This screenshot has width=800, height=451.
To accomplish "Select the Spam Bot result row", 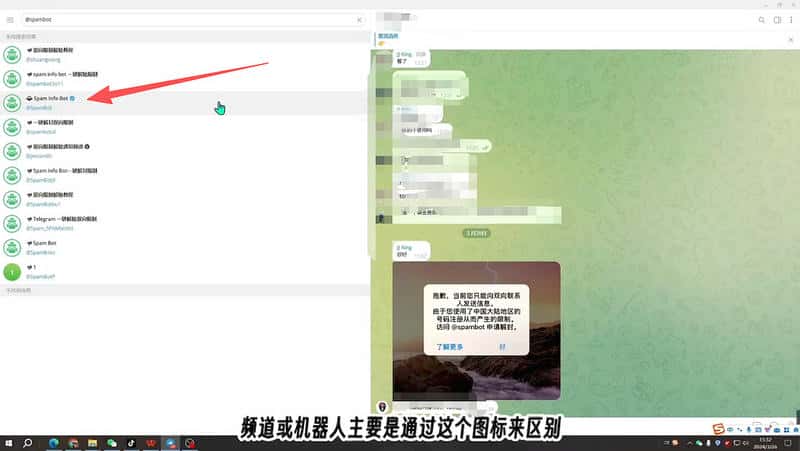I will point(185,247).
